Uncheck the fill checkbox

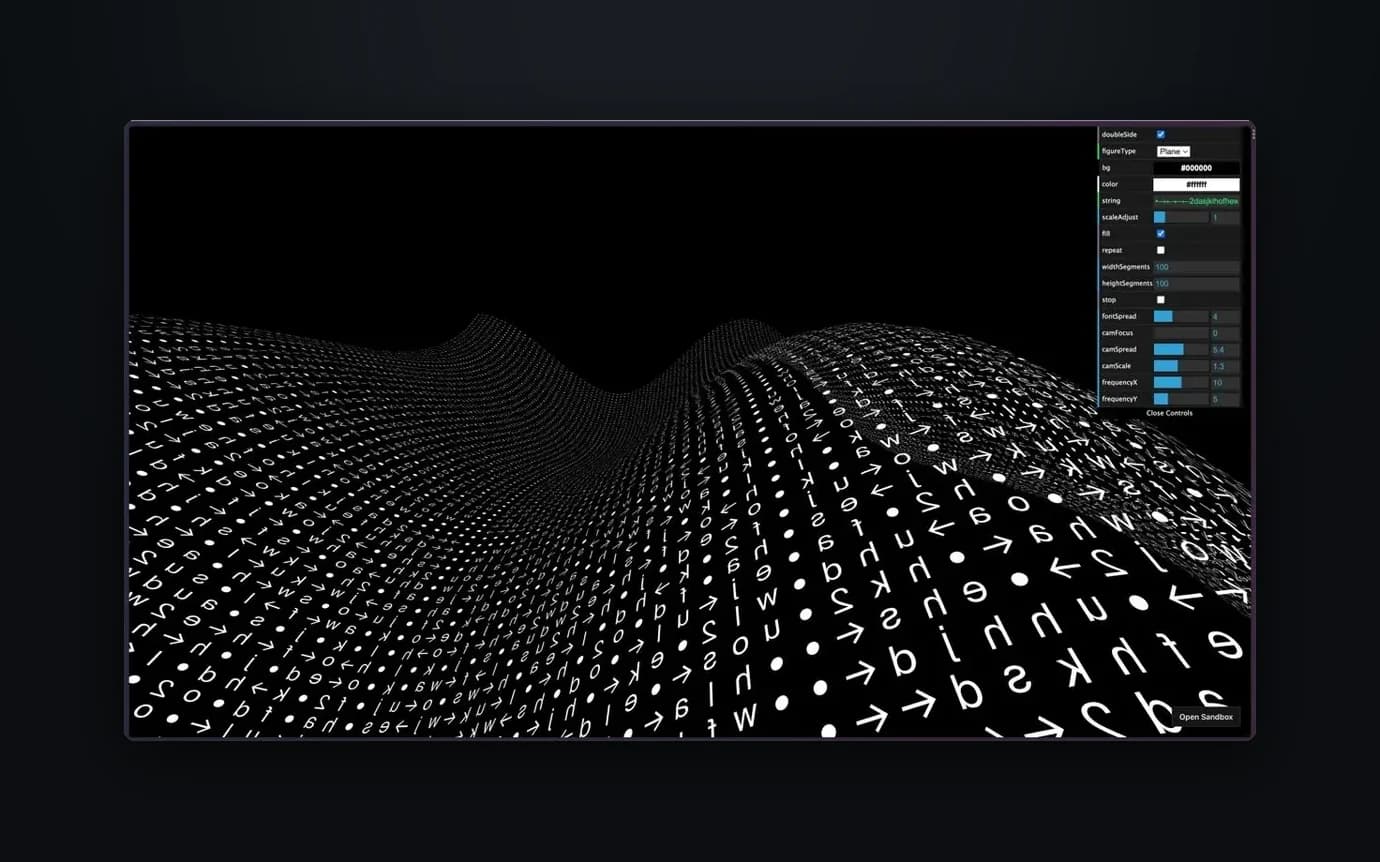(x=1160, y=233)
